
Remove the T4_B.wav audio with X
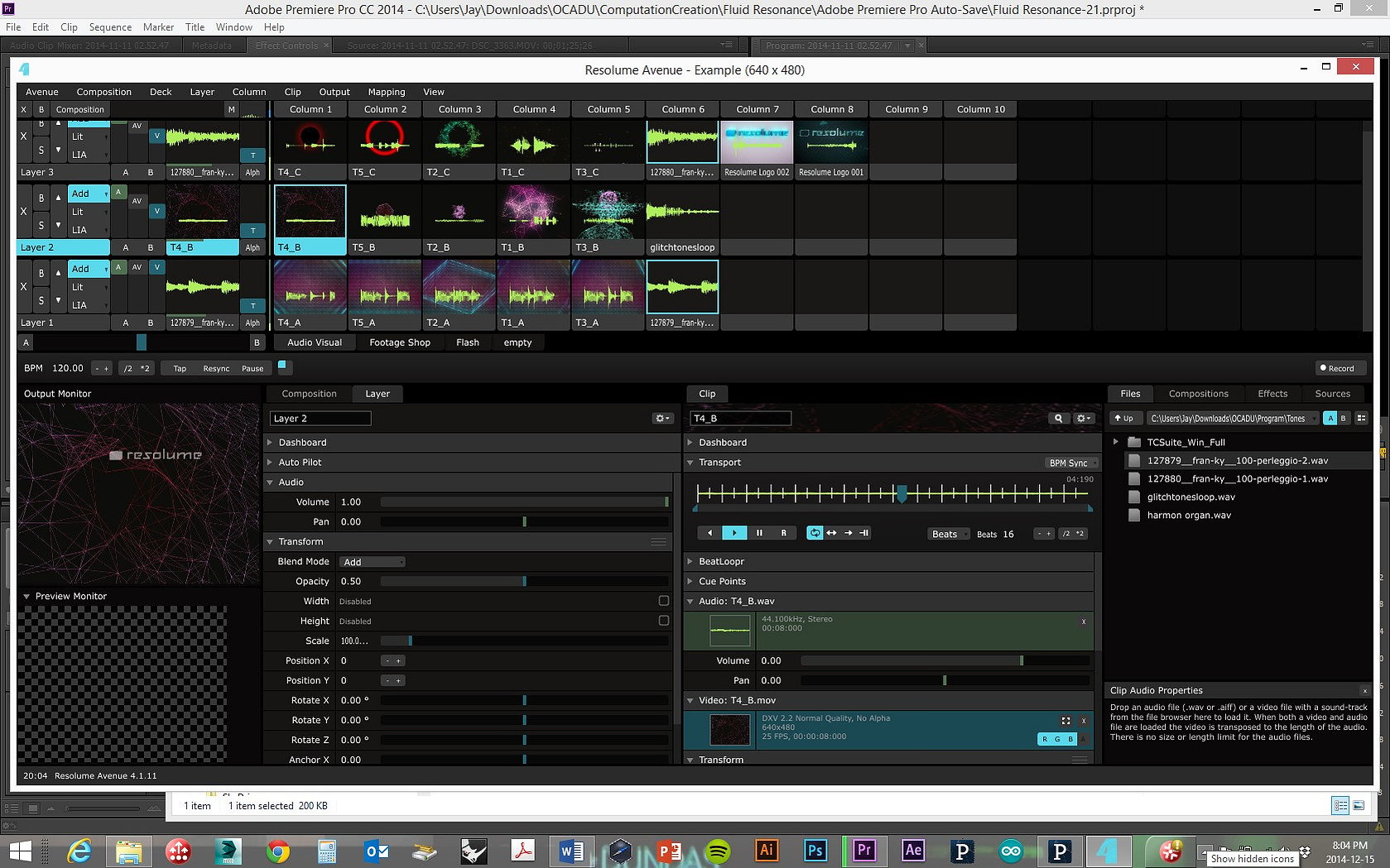1083,621
